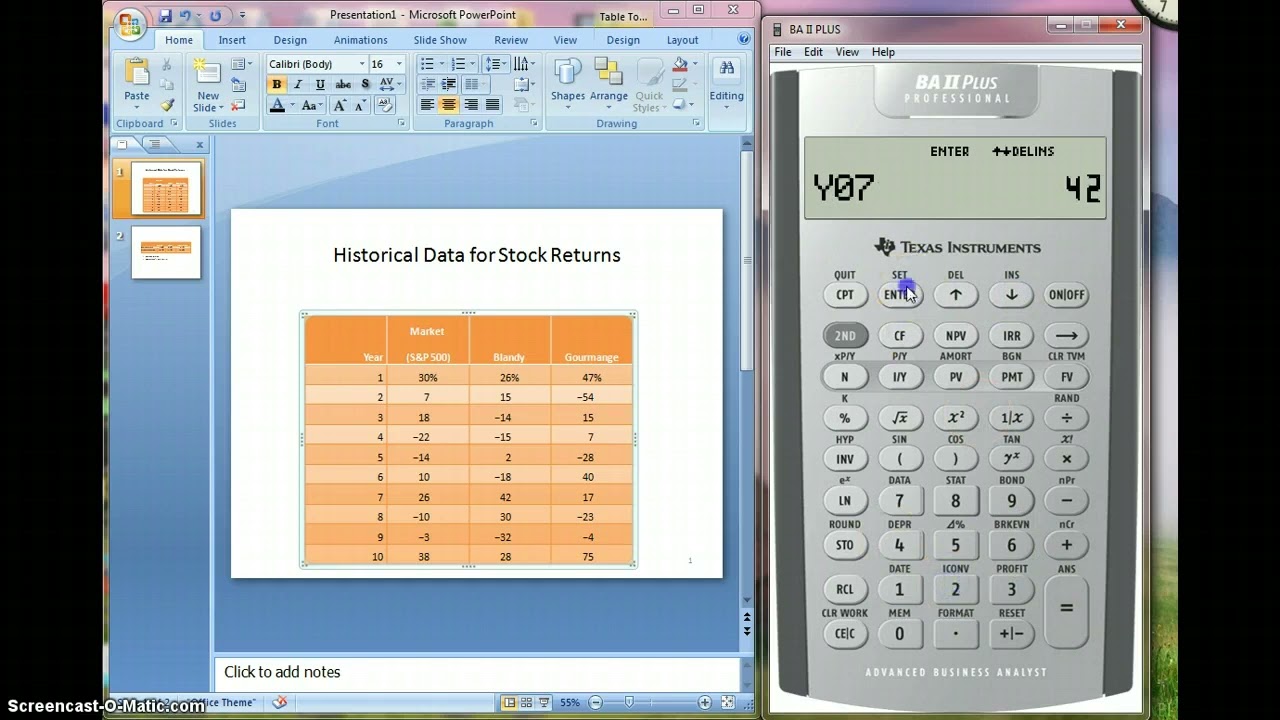Open the font name dropdown
The height and width of the screenshot is (720, 1280).
[360, 64]
